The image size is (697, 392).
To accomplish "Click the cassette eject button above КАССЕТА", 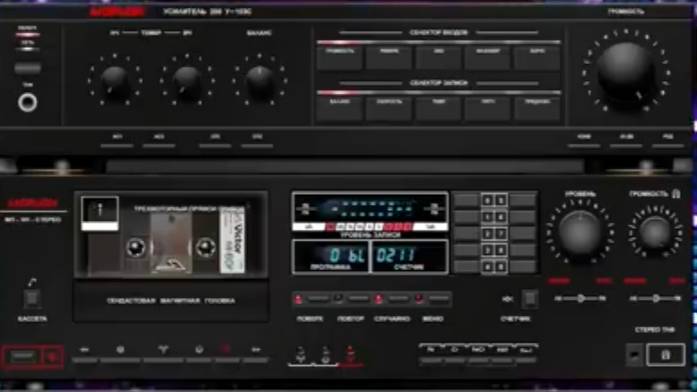I will point(32,298).
